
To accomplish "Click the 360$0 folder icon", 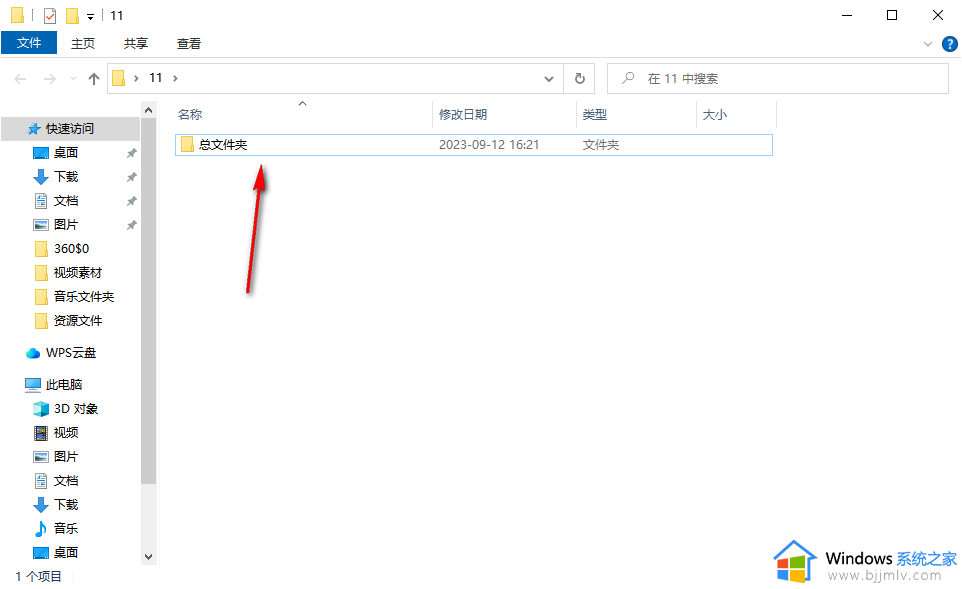I will click(41, 248).
